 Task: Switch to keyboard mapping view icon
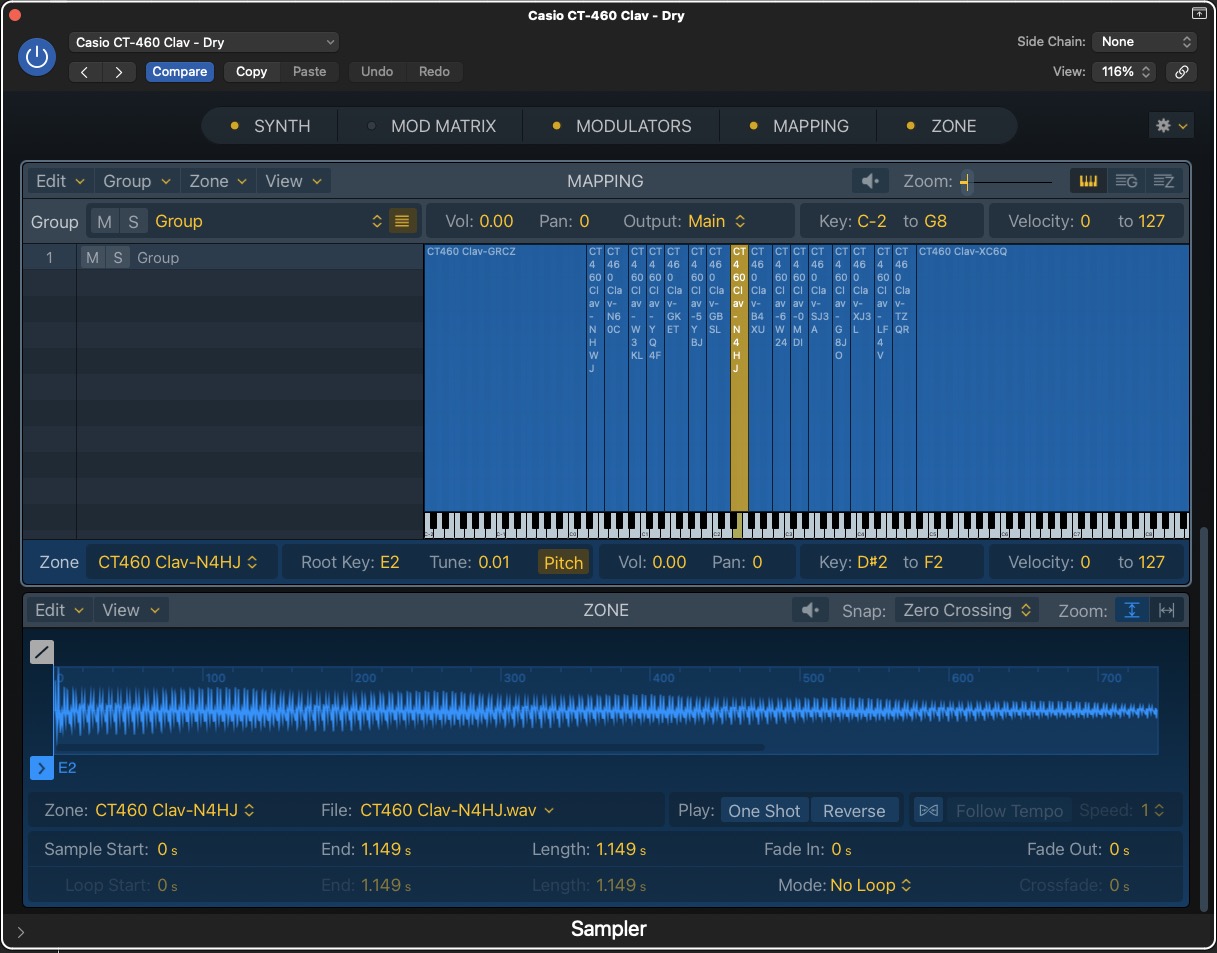pos(1088,181)
